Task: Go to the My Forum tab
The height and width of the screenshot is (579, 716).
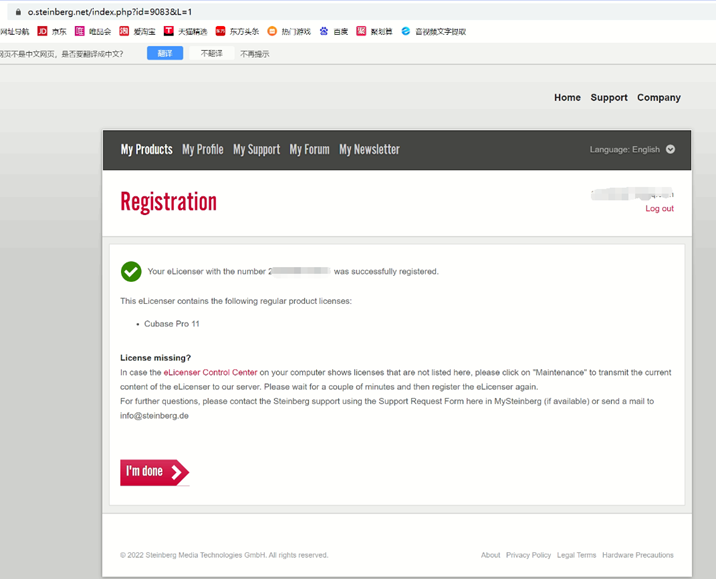Action: point(309,149)
